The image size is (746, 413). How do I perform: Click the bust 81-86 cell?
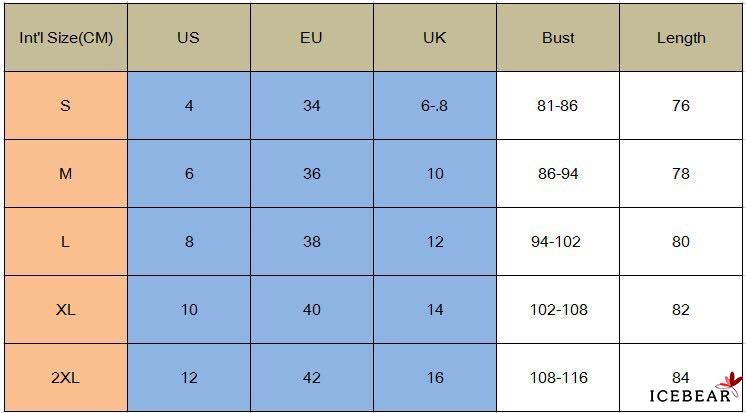(558, 106)
